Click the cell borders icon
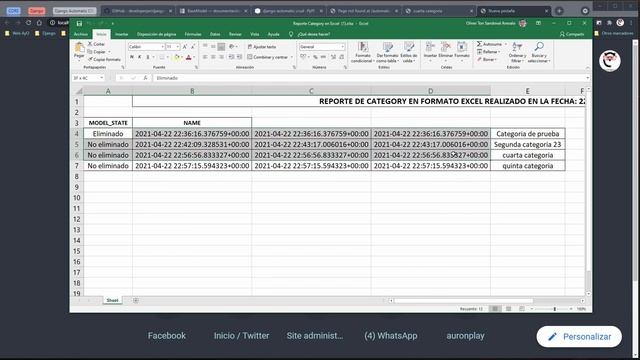640x360 pixels. [162, 57]
